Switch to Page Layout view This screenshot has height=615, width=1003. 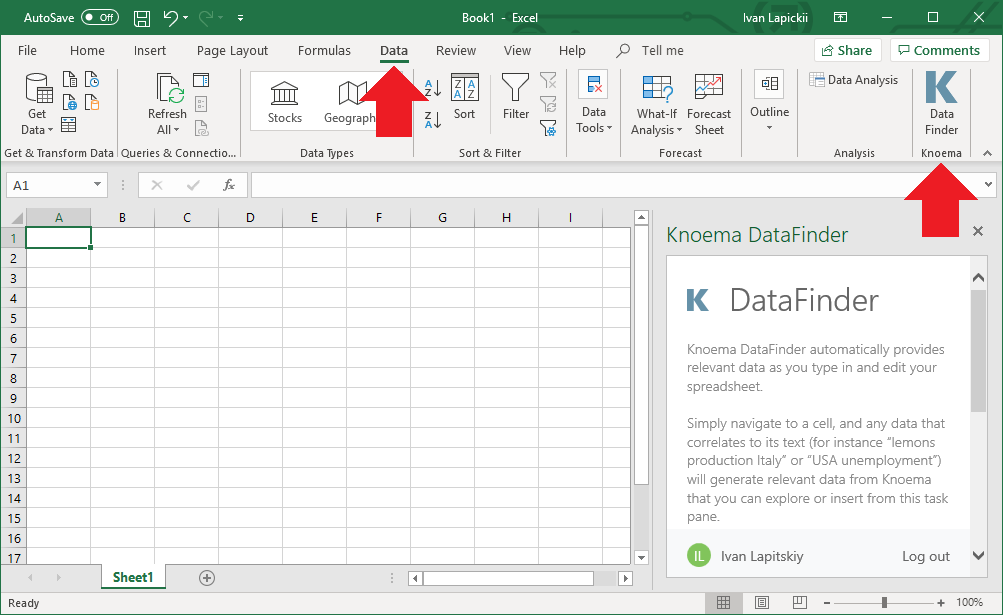(x=761, y=603)
